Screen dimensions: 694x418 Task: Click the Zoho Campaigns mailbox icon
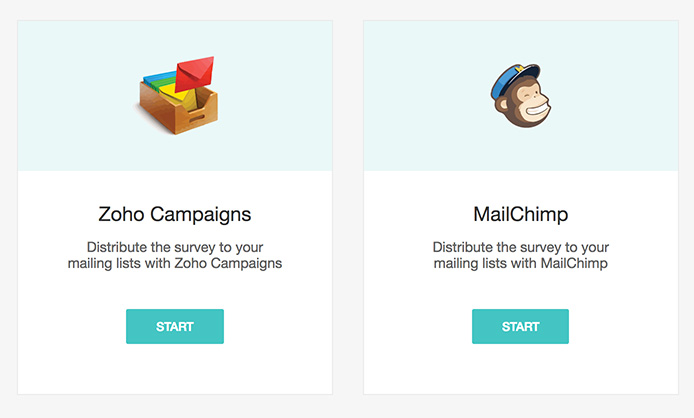(x=177, y=95)
